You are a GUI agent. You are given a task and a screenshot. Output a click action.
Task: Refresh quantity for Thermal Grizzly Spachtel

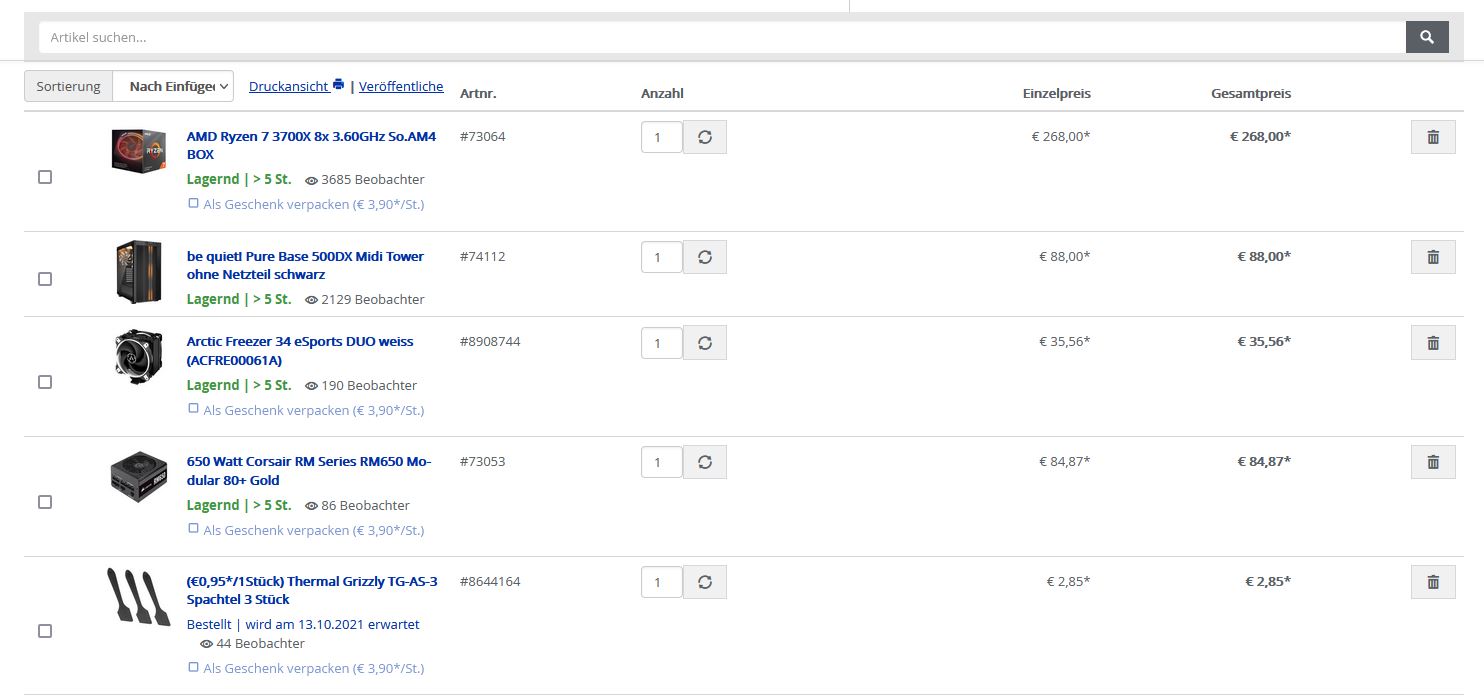(x=705, y=582)
